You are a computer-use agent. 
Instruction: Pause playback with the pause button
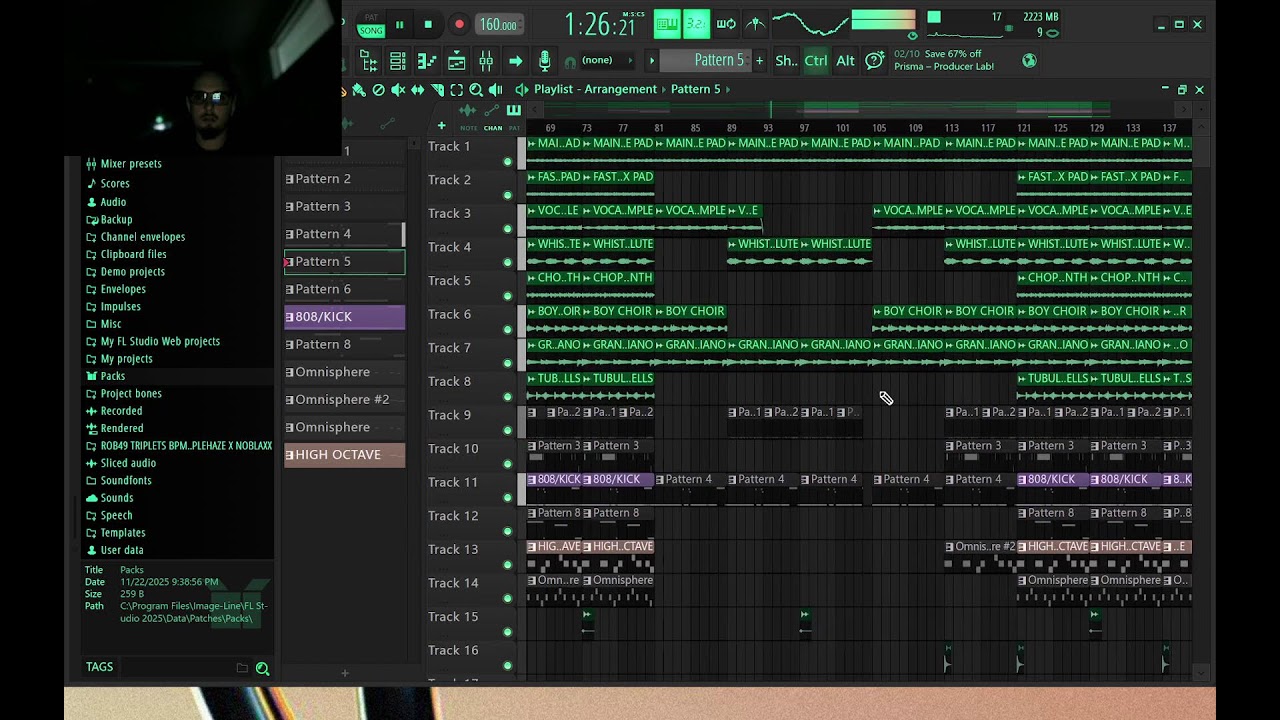click(399, 25)
